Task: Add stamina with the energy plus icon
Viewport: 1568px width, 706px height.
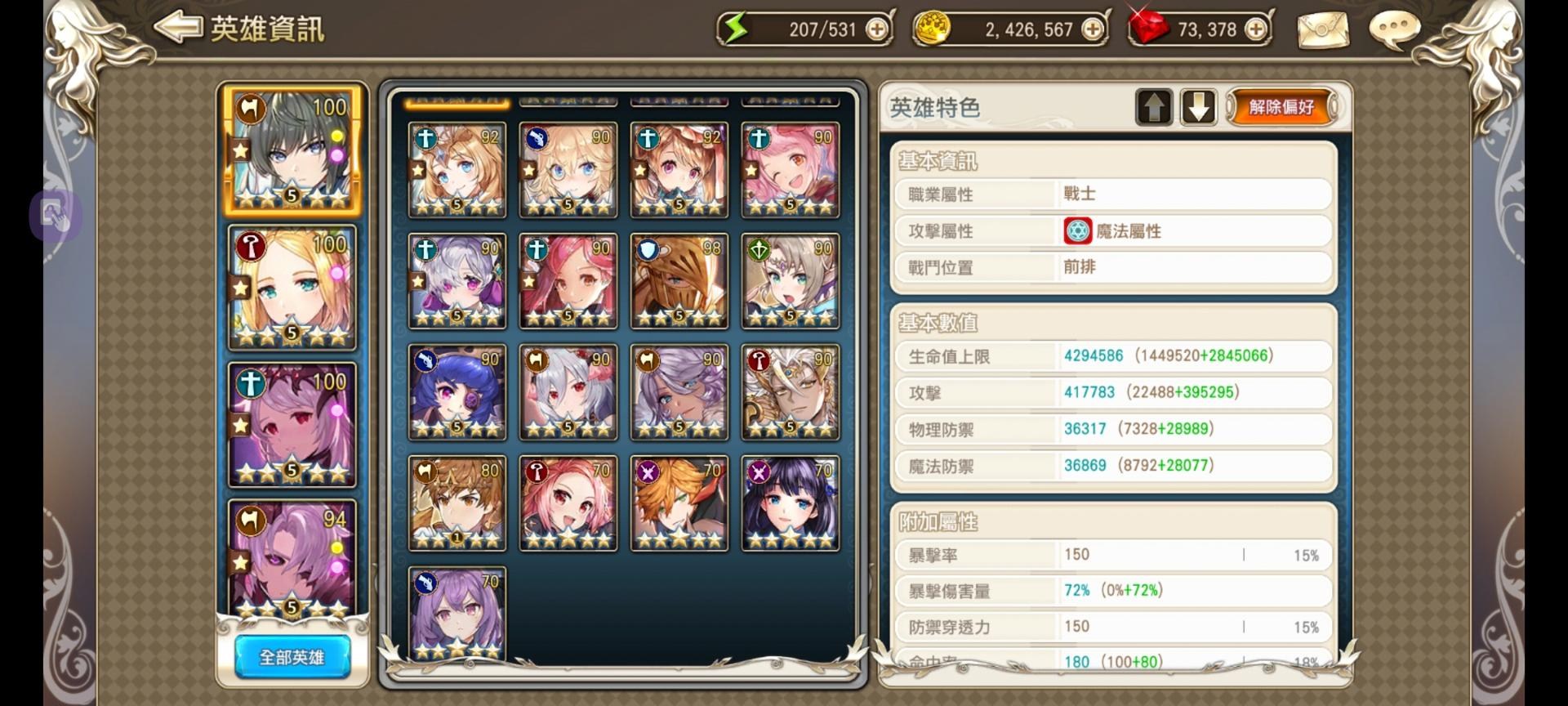Action: click(876, 29)
